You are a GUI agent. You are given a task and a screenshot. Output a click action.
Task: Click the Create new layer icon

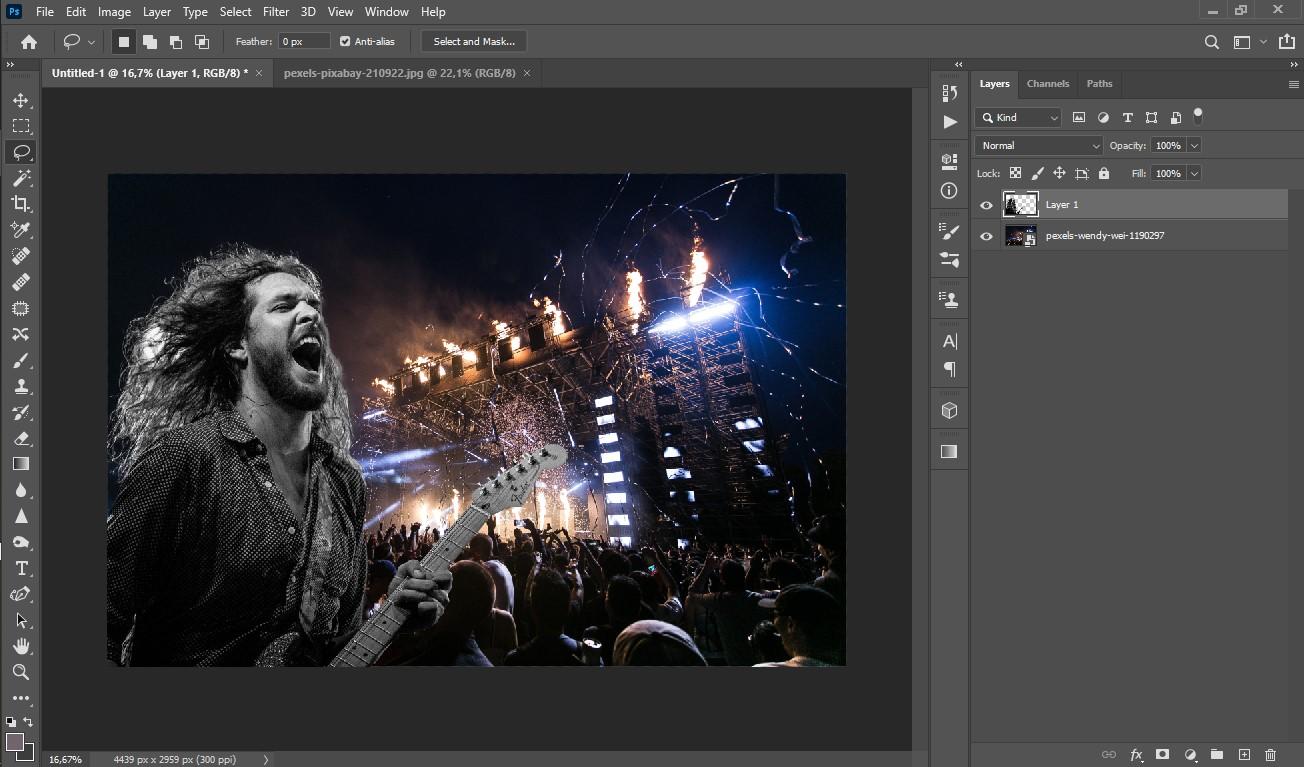[1244, 755]
